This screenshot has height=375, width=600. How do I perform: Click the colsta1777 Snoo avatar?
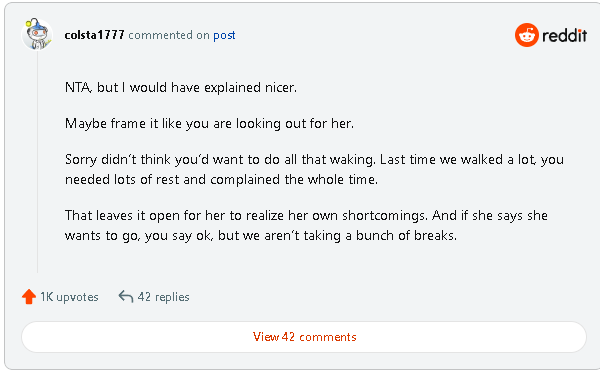[x=37, y=34]
